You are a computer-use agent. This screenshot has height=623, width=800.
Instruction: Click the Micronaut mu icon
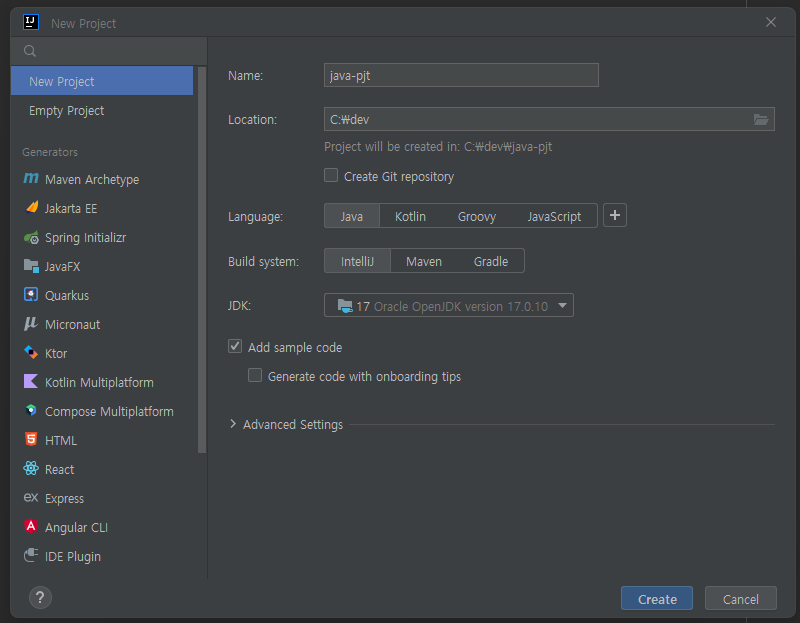[31, 323]
